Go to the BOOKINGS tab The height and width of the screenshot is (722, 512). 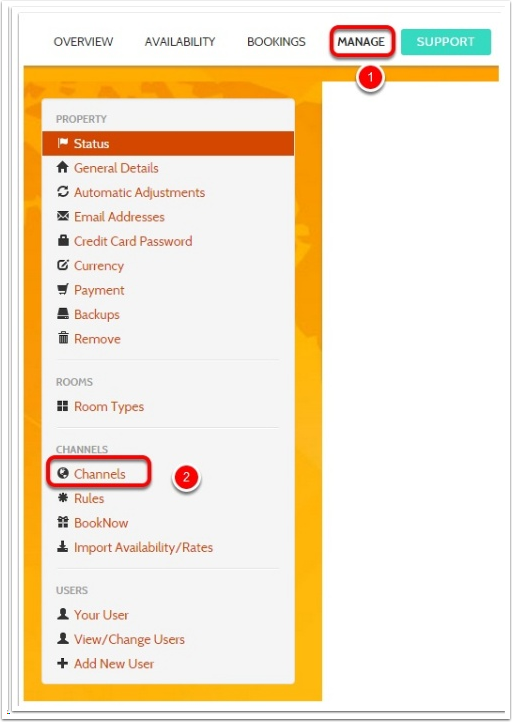click(x=276, y=42)
